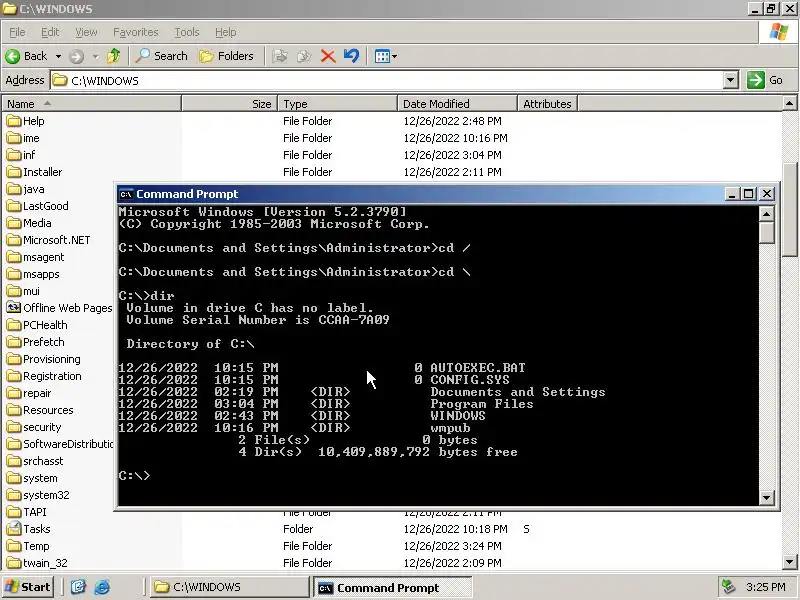Select the system32 folder icon
This screenshot has height=600, width=800.
tap(14, 495)
